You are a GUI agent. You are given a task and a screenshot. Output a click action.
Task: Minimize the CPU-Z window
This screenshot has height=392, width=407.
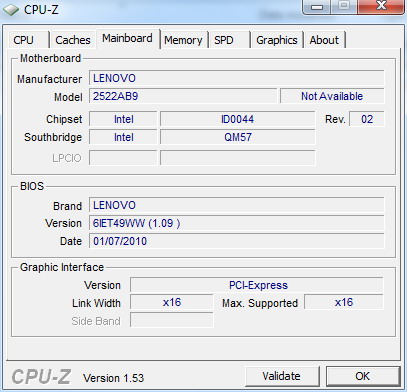point(316,6)
